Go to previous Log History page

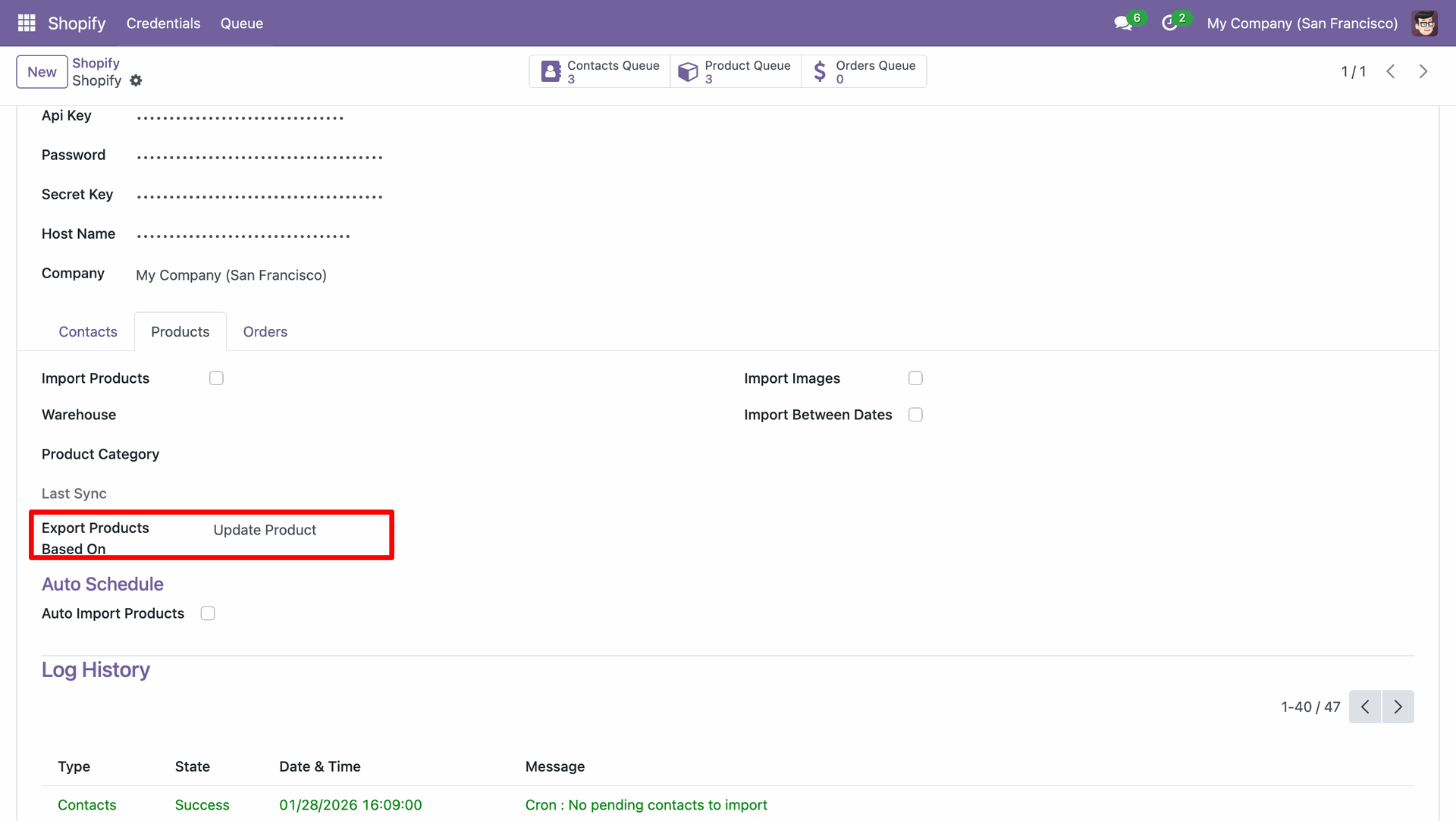(x=1364, y=707)
